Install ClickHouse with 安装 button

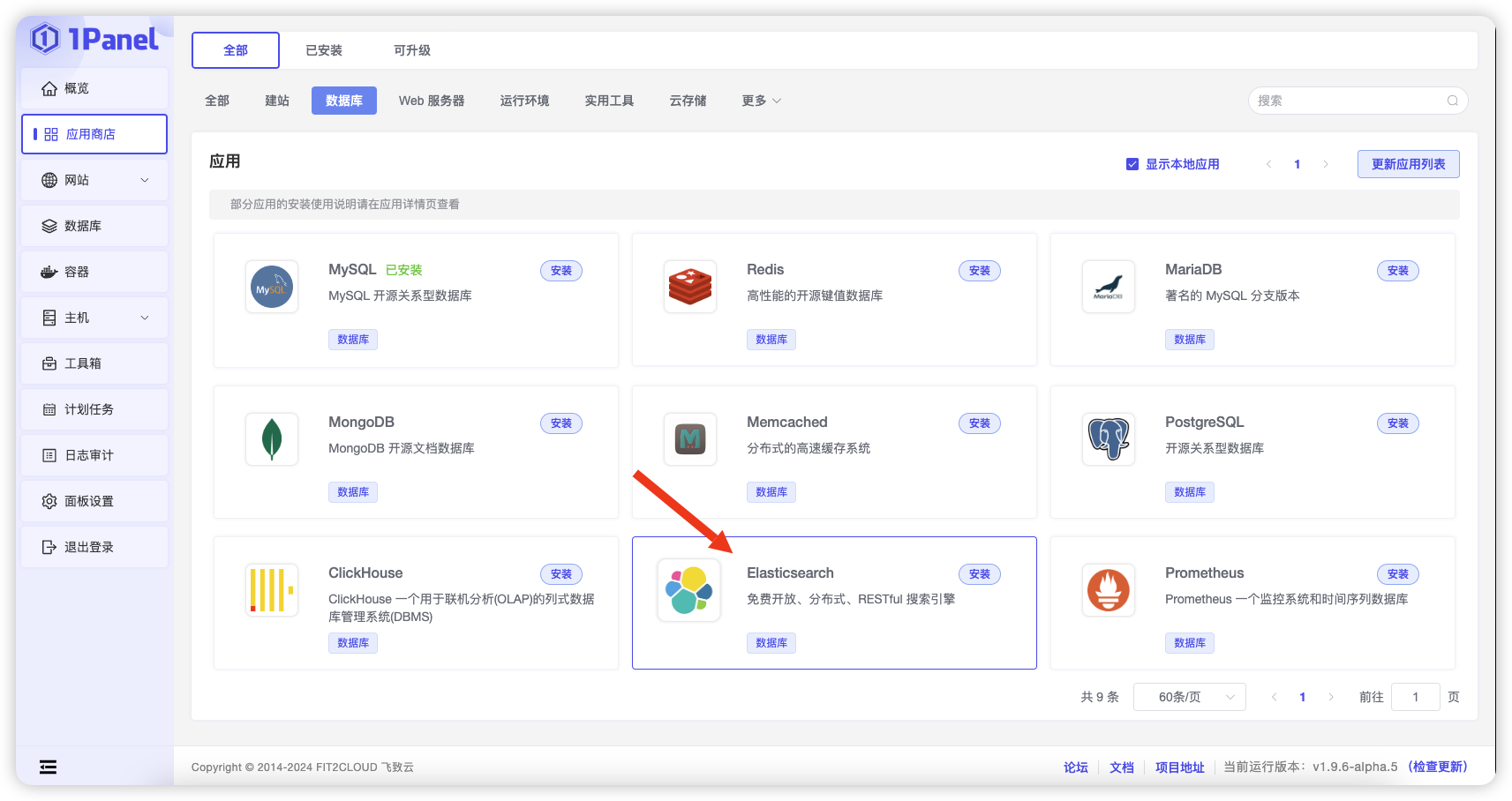[561, 574]
